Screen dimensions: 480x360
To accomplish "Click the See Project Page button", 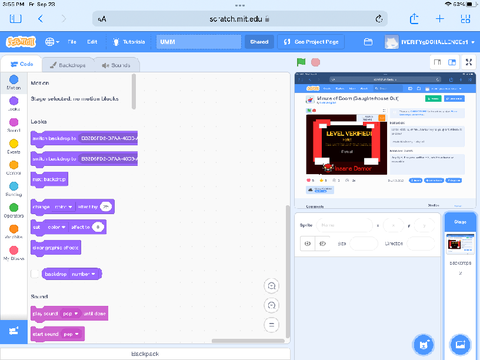I will (x=311, y=42).
